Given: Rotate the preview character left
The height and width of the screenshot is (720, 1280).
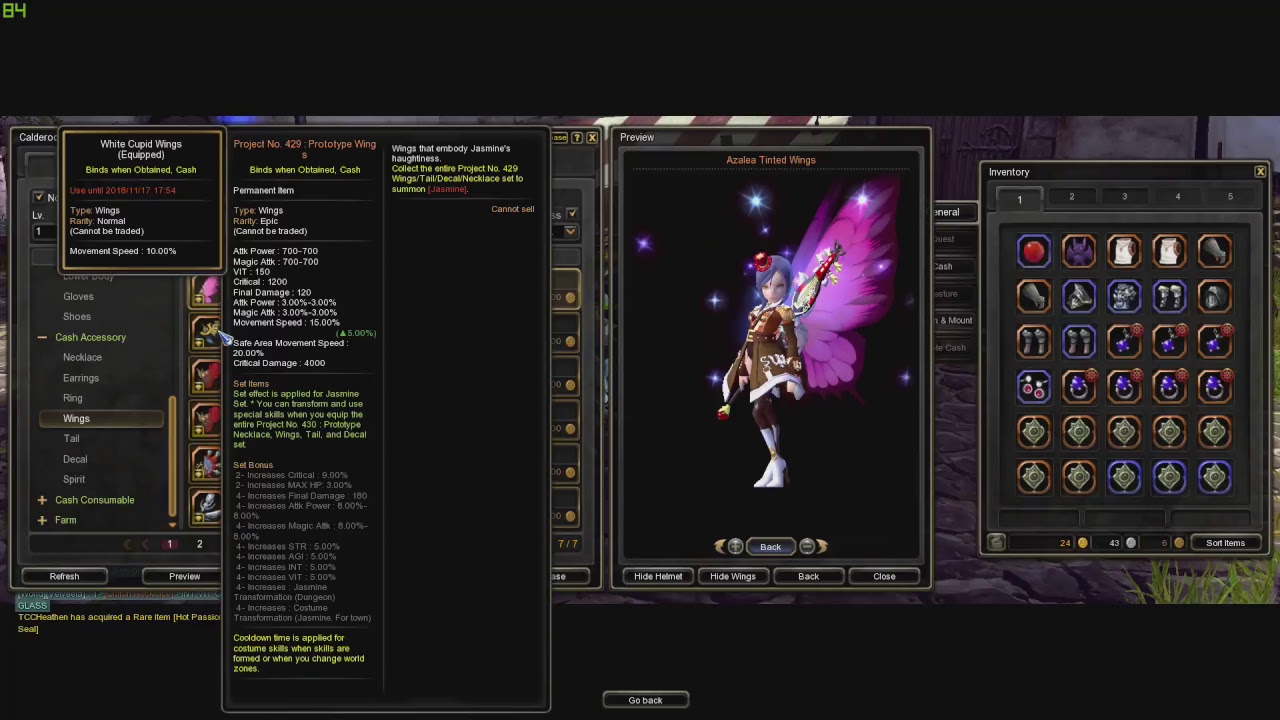Looking at the screenshot, I should 719,546.
